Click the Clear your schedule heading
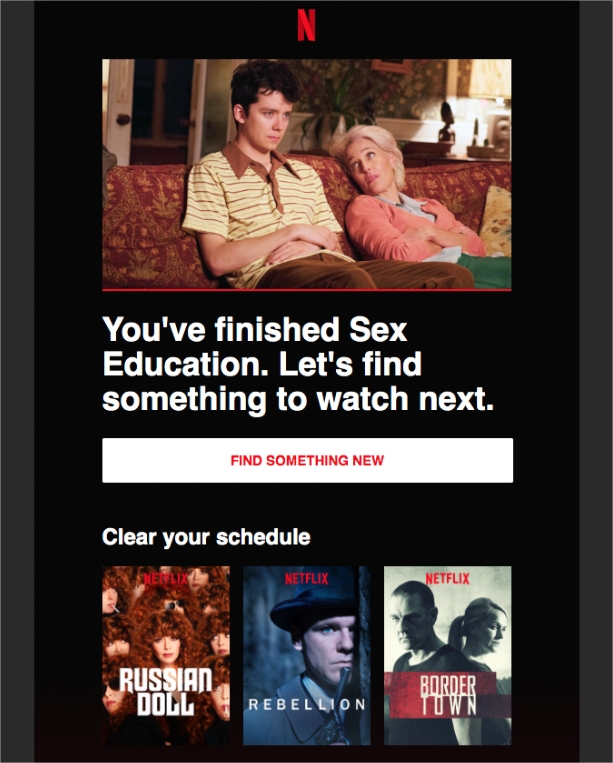The height and width of the screenshot is (763, 613). [206, 537]
